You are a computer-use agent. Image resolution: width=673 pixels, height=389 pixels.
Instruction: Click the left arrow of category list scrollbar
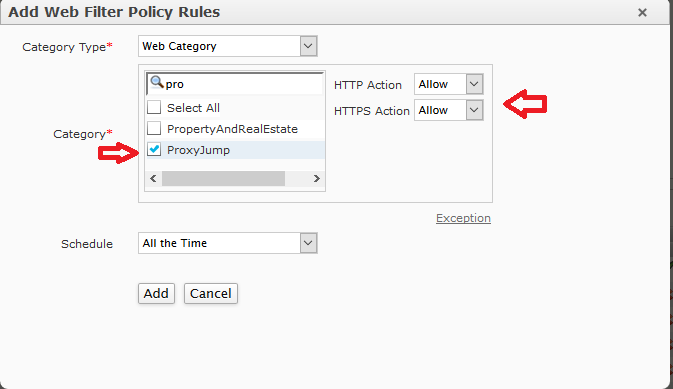(x=153, y=178)
